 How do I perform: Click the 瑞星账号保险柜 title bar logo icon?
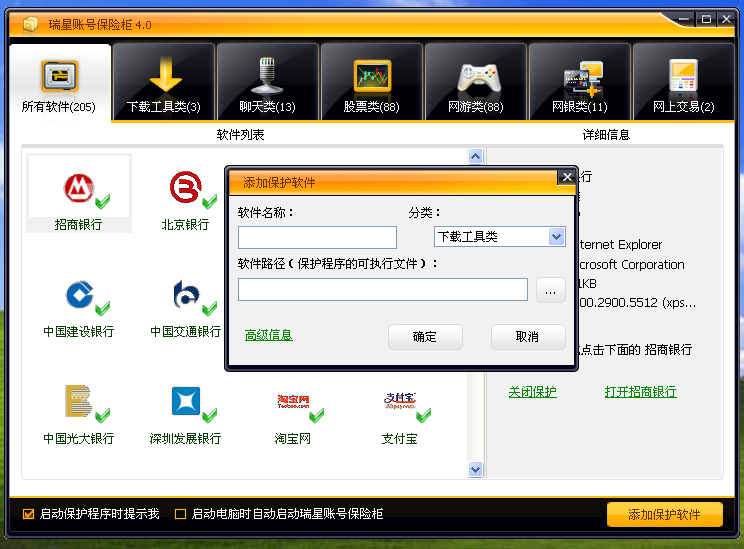(30, 24)
